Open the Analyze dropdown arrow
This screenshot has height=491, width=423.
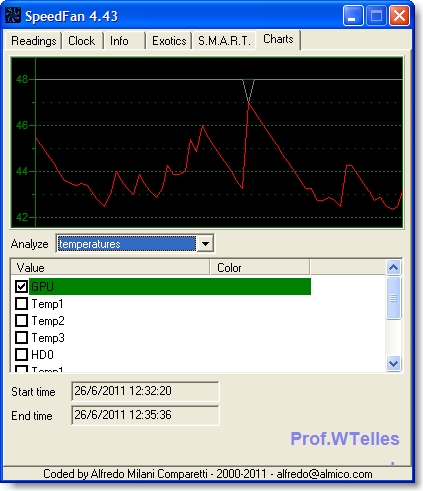pyautogui.click(x=205, y=244)
